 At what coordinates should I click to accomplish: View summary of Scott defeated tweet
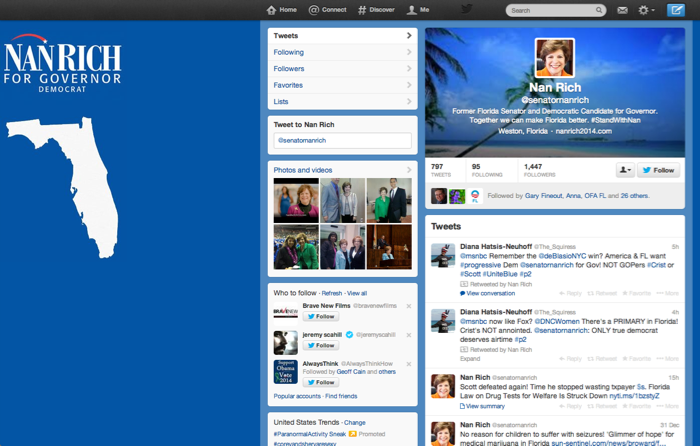tap(482, 406)
